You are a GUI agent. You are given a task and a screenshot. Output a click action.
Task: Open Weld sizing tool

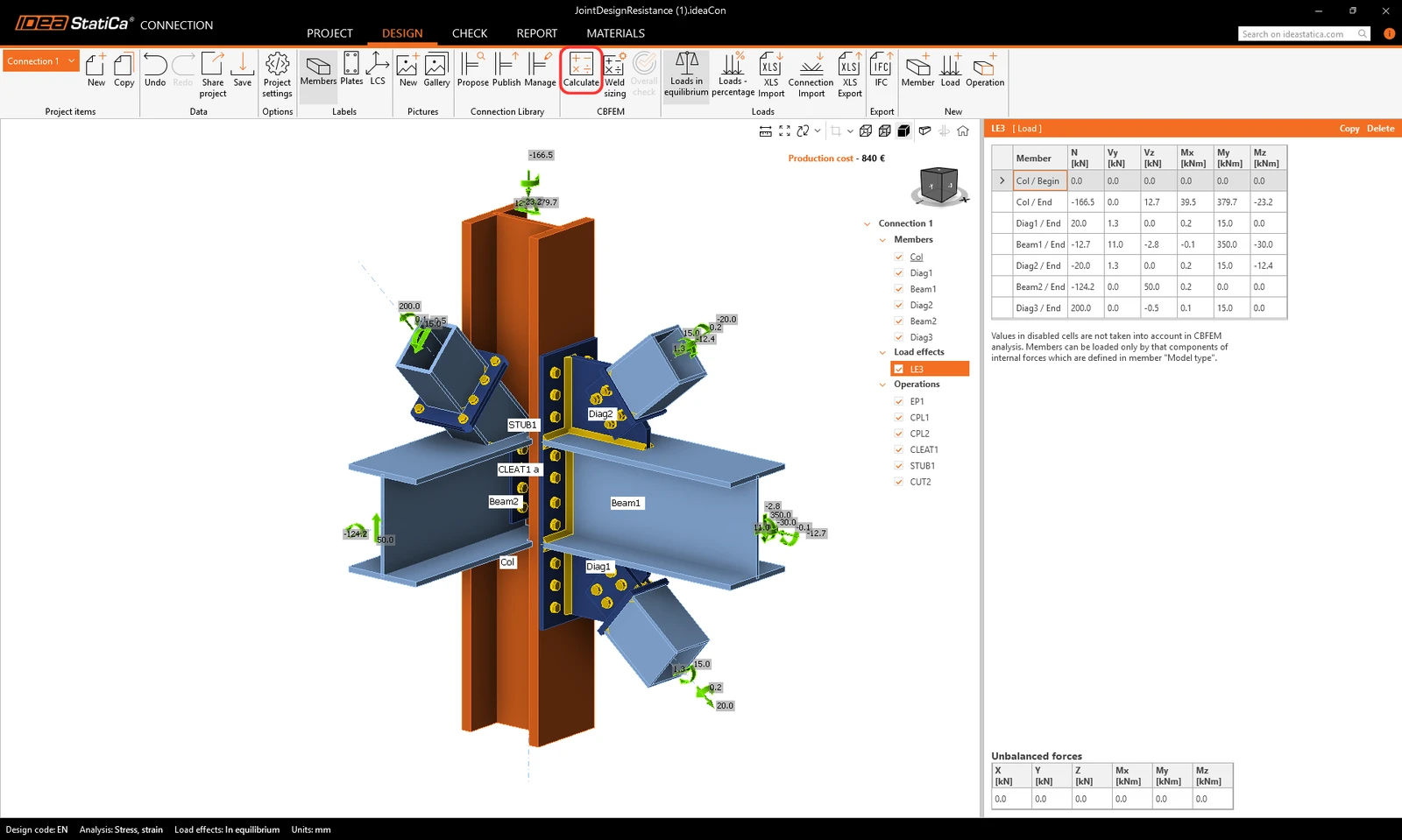pyautogui.click(x=615, y=75)
